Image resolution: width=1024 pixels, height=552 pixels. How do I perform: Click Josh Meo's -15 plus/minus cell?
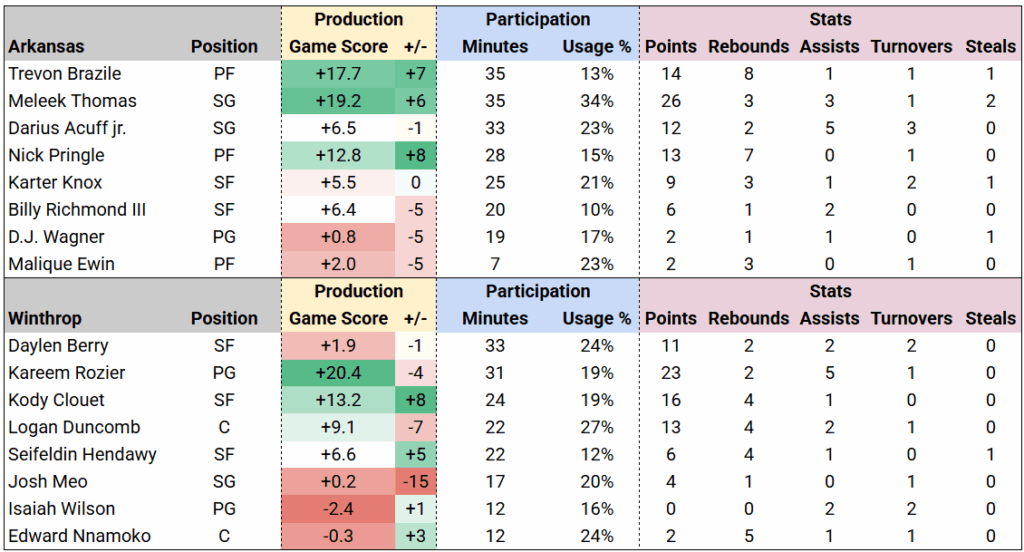coord(416,482)
